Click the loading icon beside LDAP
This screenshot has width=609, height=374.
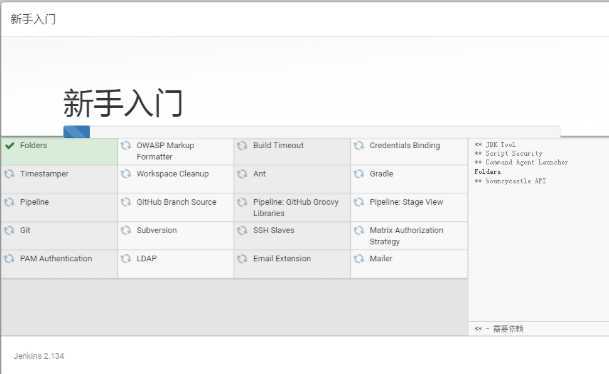pos(125,259)
